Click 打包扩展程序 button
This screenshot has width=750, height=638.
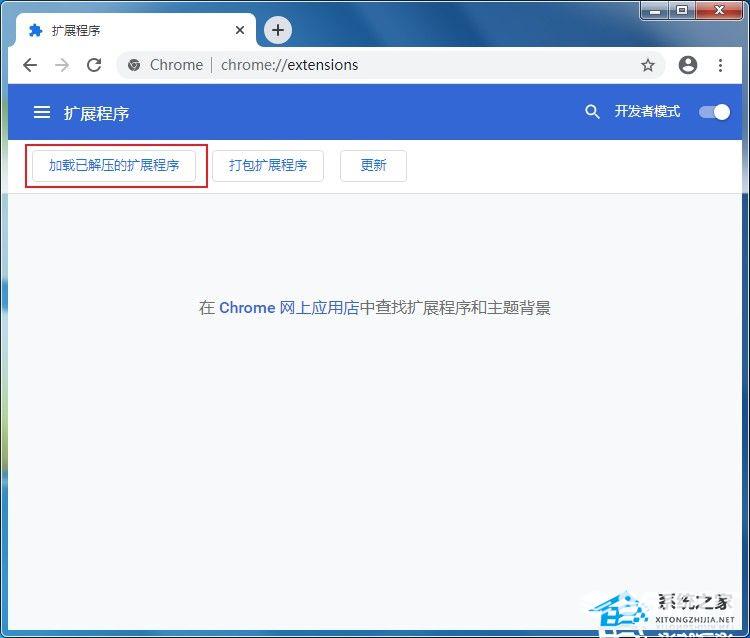tap(268, 165)
